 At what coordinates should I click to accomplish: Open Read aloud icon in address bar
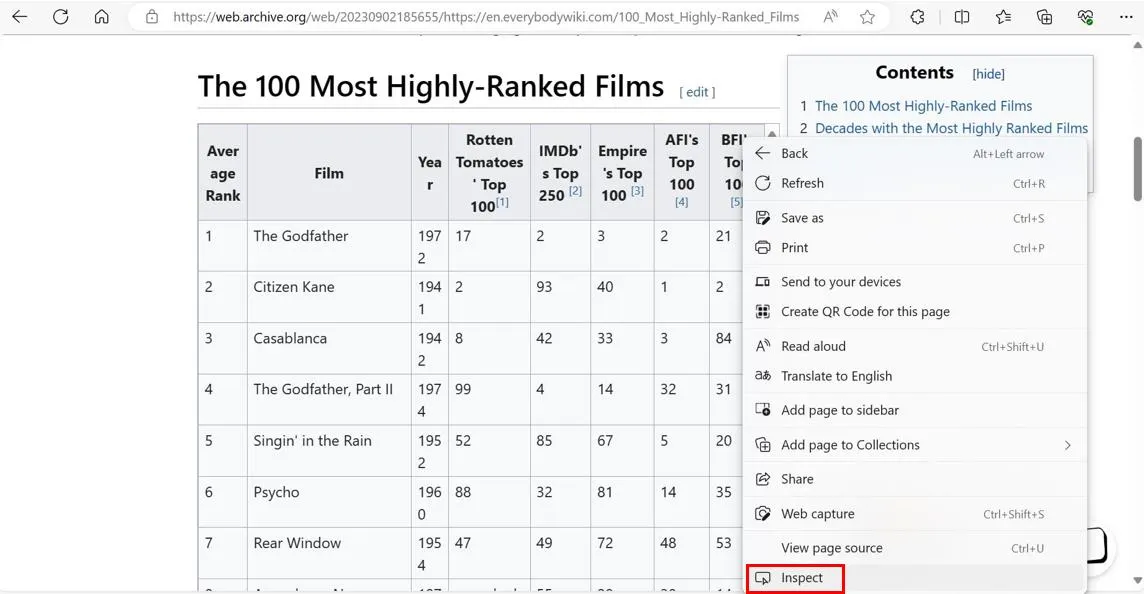(830, 17)
